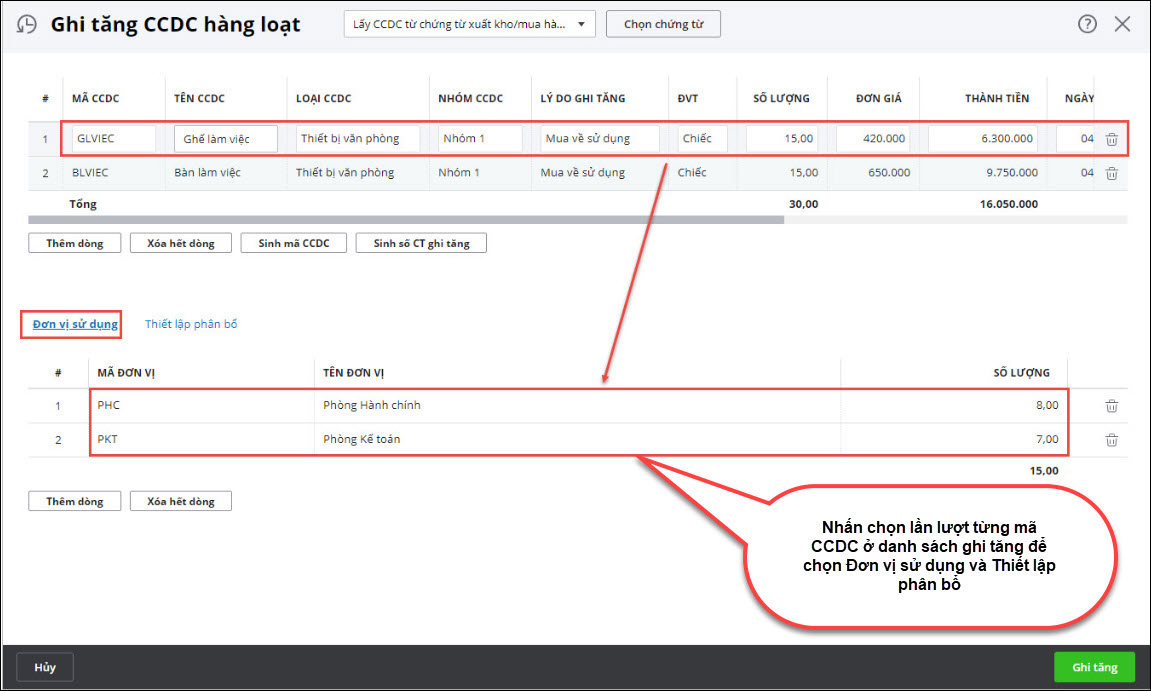Image resolution: width=1151 pixels, height=691 pixels.
Task: Delete the GLVIEC row with trash icon
Action: point(1112,139)
